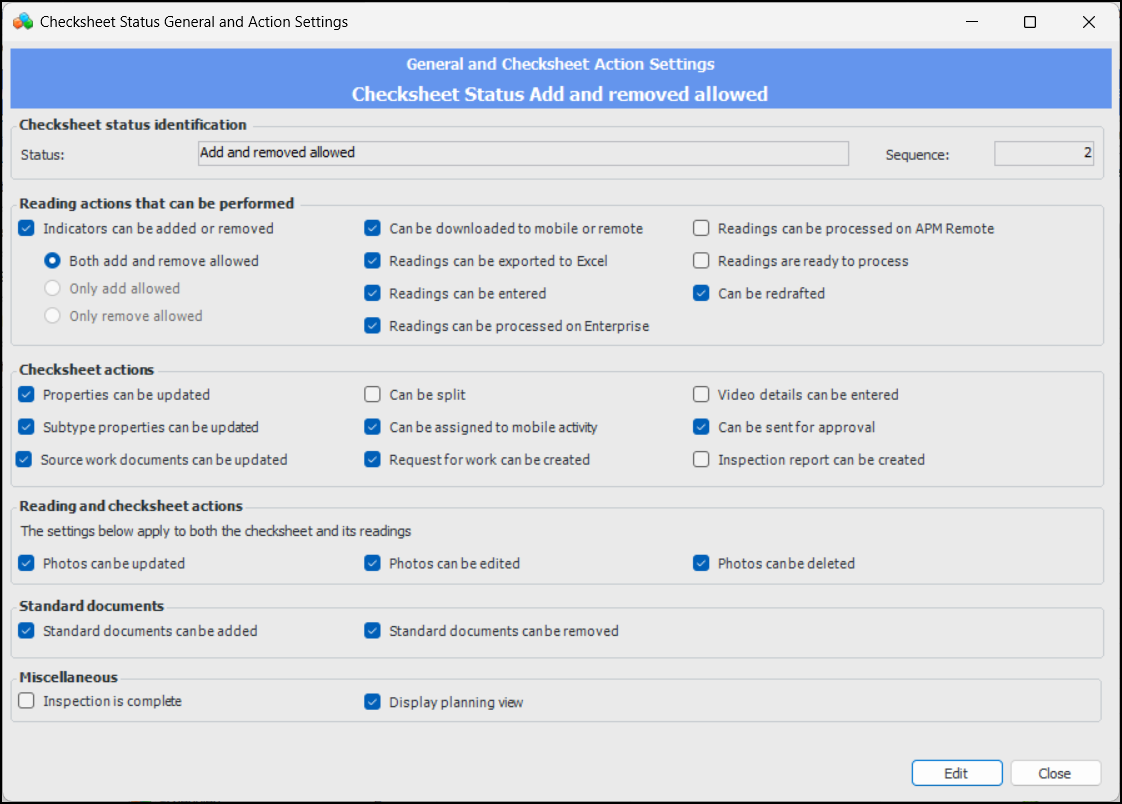Enable Video details can be entered
Image resolution: width=1122 pixels, height=804 pixels.
pyautogui.click(x=701, y=394)
